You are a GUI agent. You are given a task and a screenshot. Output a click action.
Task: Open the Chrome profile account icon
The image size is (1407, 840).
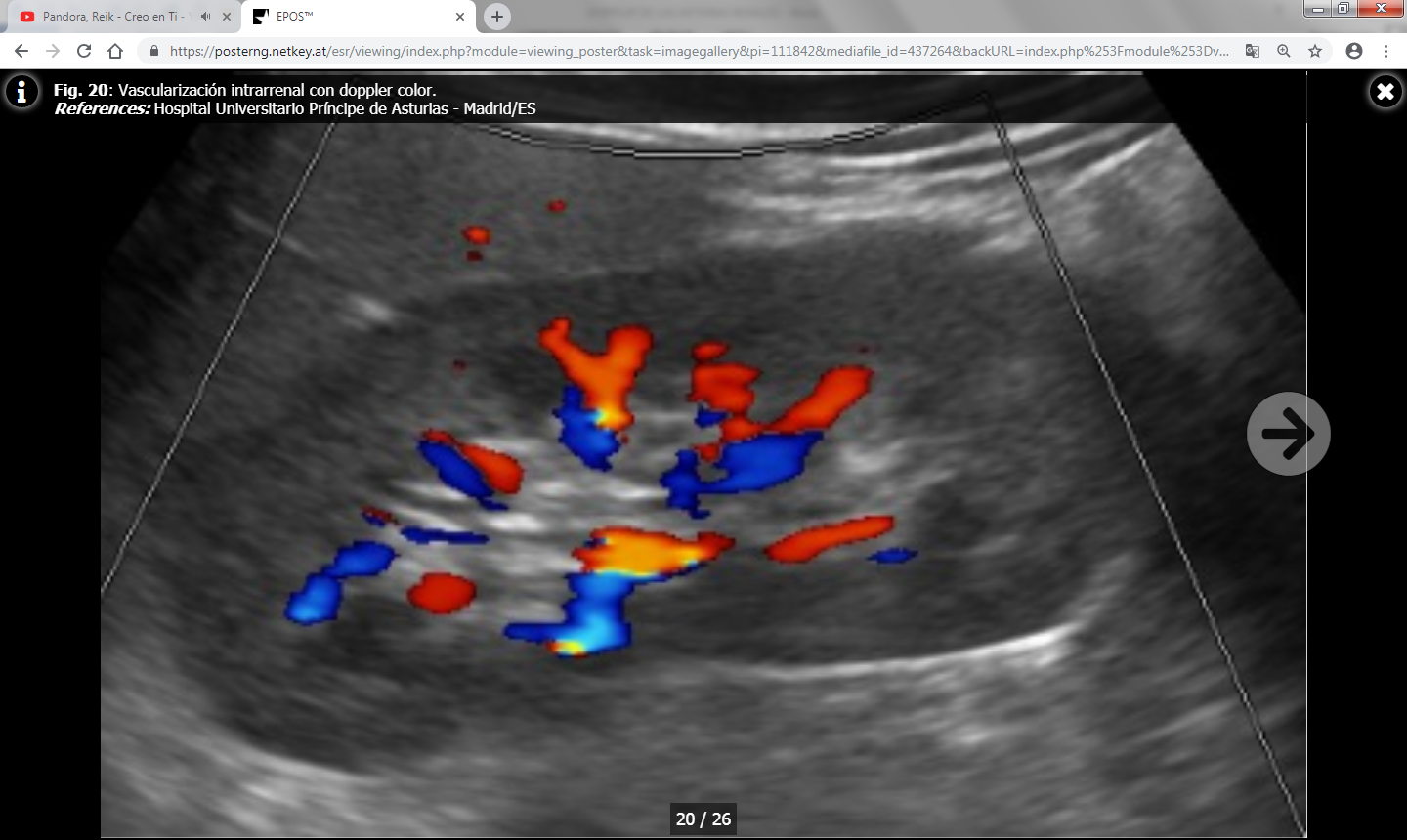[x=1354, y=51]
